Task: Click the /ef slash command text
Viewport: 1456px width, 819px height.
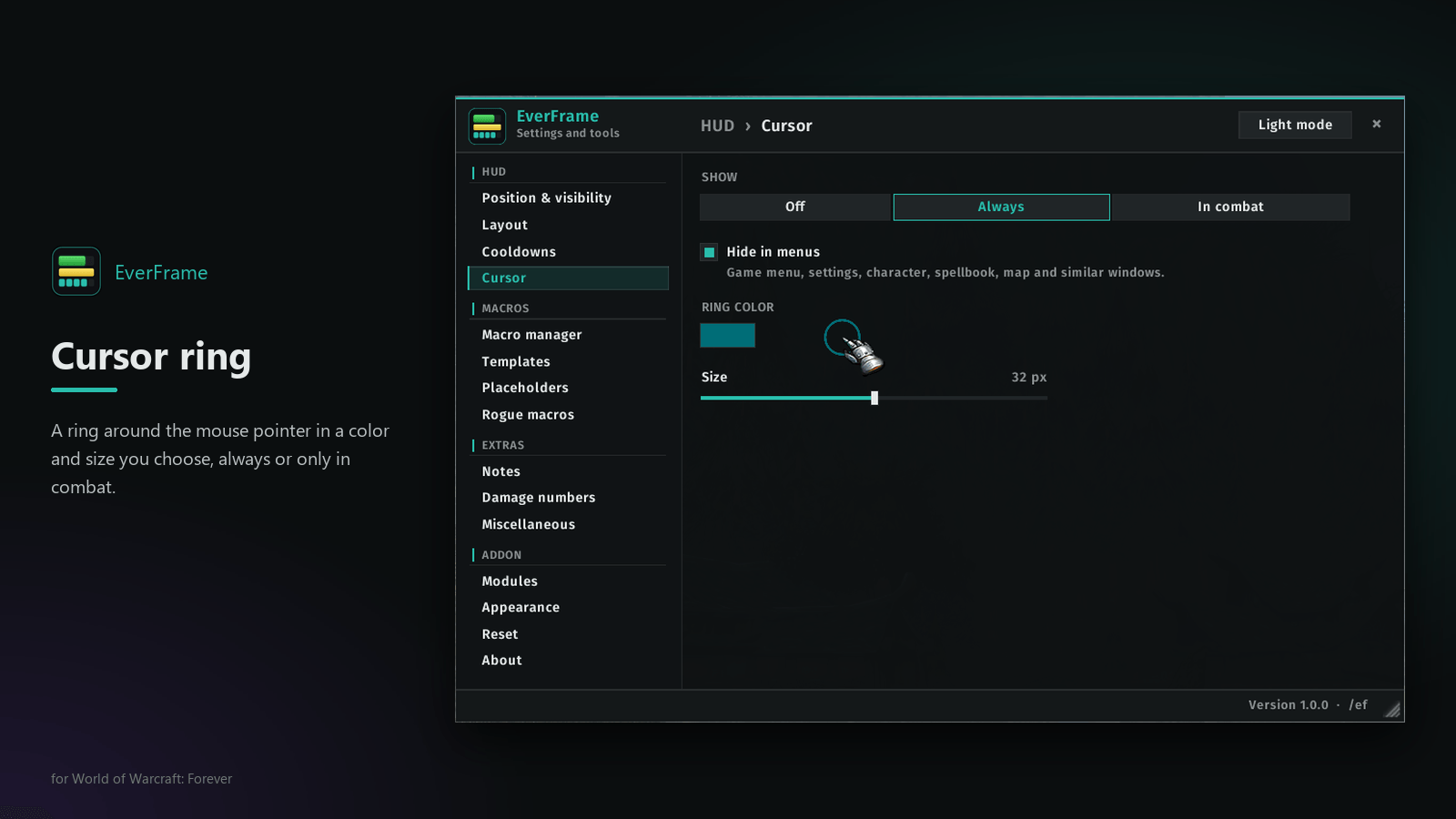Action: pos(1358,705)
